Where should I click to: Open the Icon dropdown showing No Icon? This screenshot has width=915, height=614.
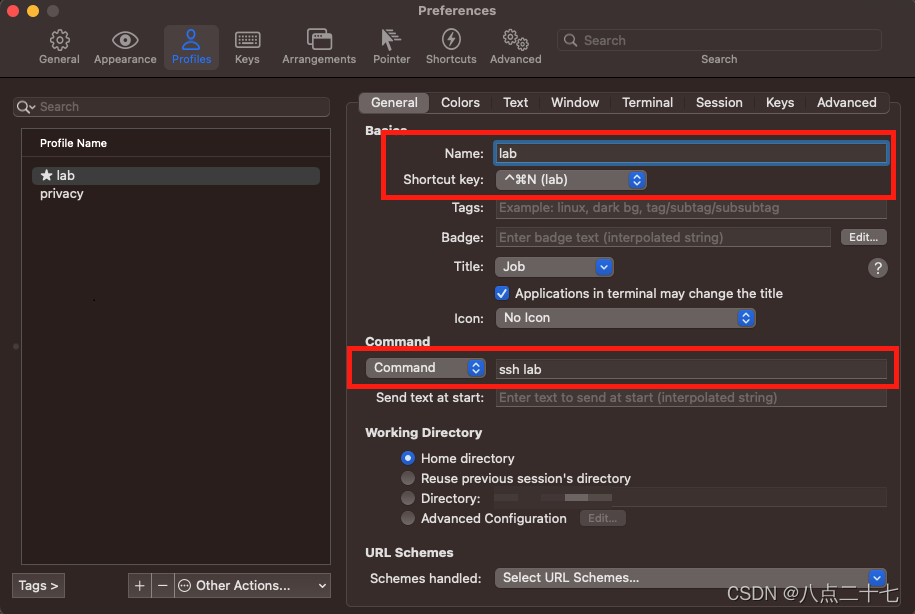(x=626, y=318)
